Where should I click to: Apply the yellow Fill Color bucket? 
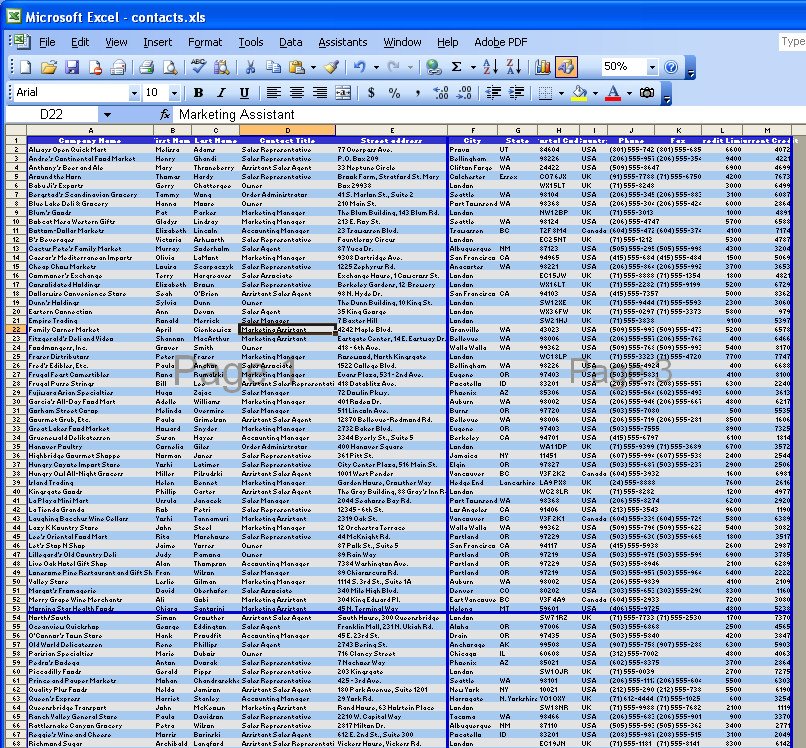[579, 93]
